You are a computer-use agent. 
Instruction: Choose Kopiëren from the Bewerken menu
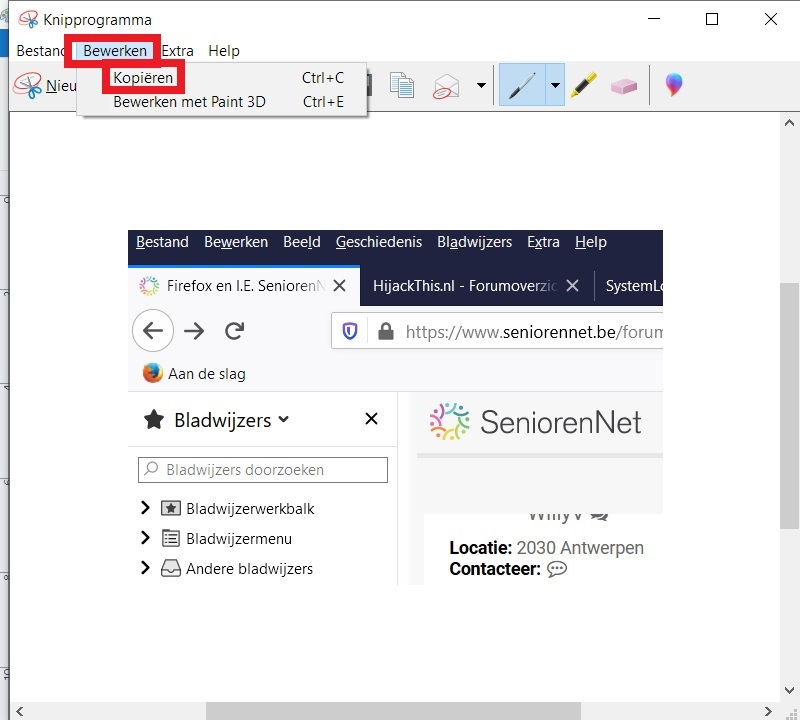pyautogui.click(x=143, y=78)
